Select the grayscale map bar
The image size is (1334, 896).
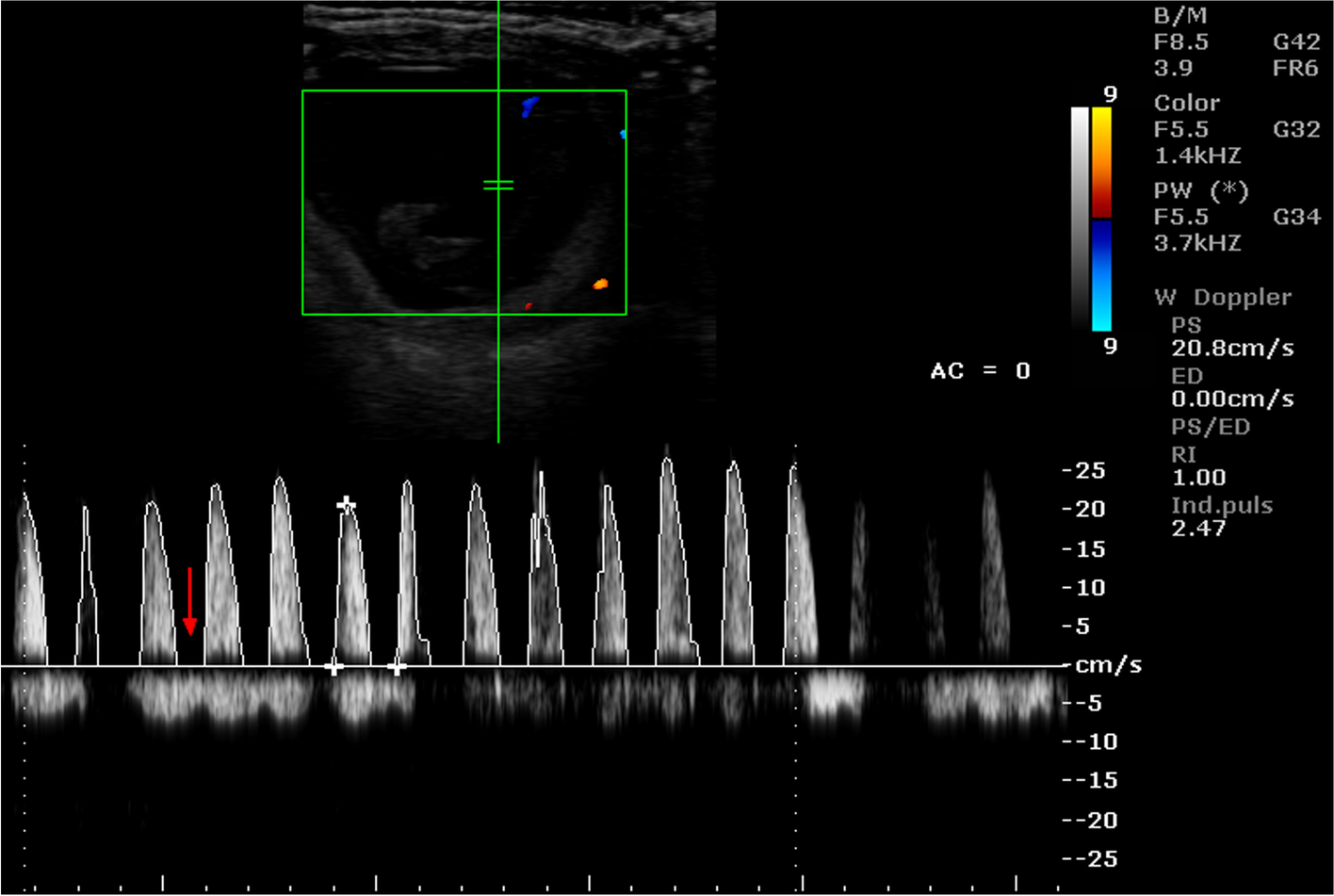click(x=1080, y=219)
